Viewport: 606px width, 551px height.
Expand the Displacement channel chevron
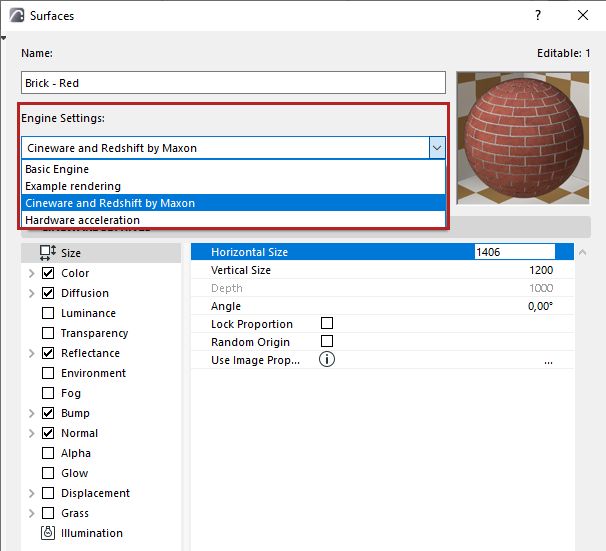32,493
